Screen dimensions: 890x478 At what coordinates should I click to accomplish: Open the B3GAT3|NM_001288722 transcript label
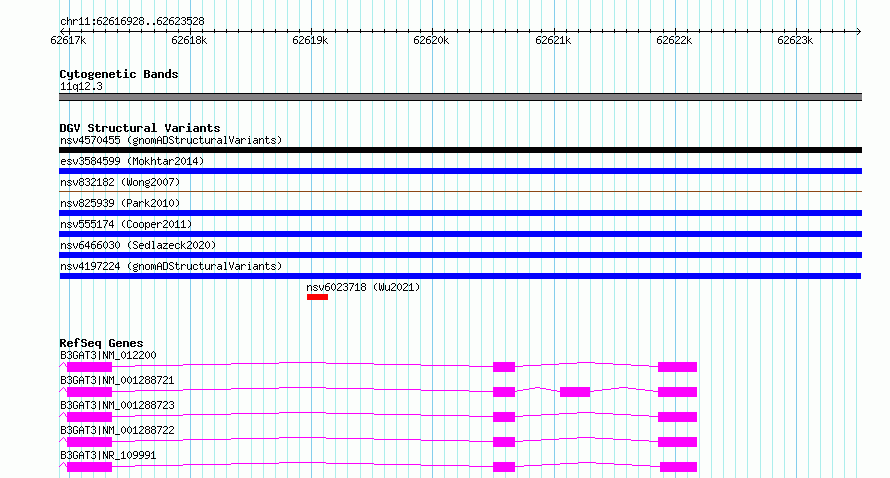pos(117,430)
